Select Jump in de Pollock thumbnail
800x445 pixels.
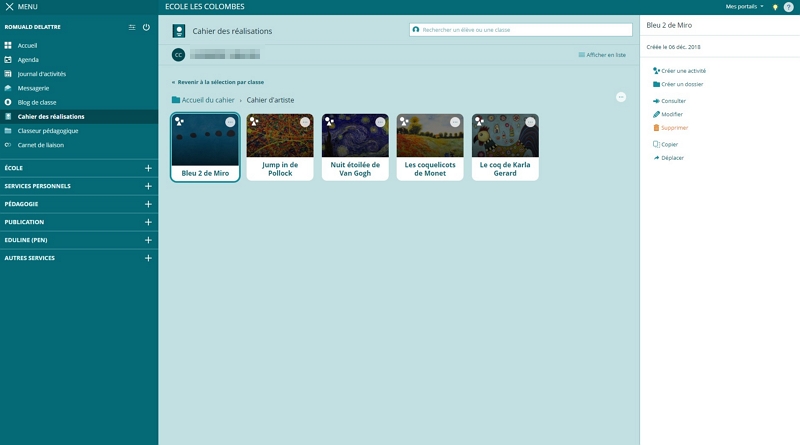280,135
